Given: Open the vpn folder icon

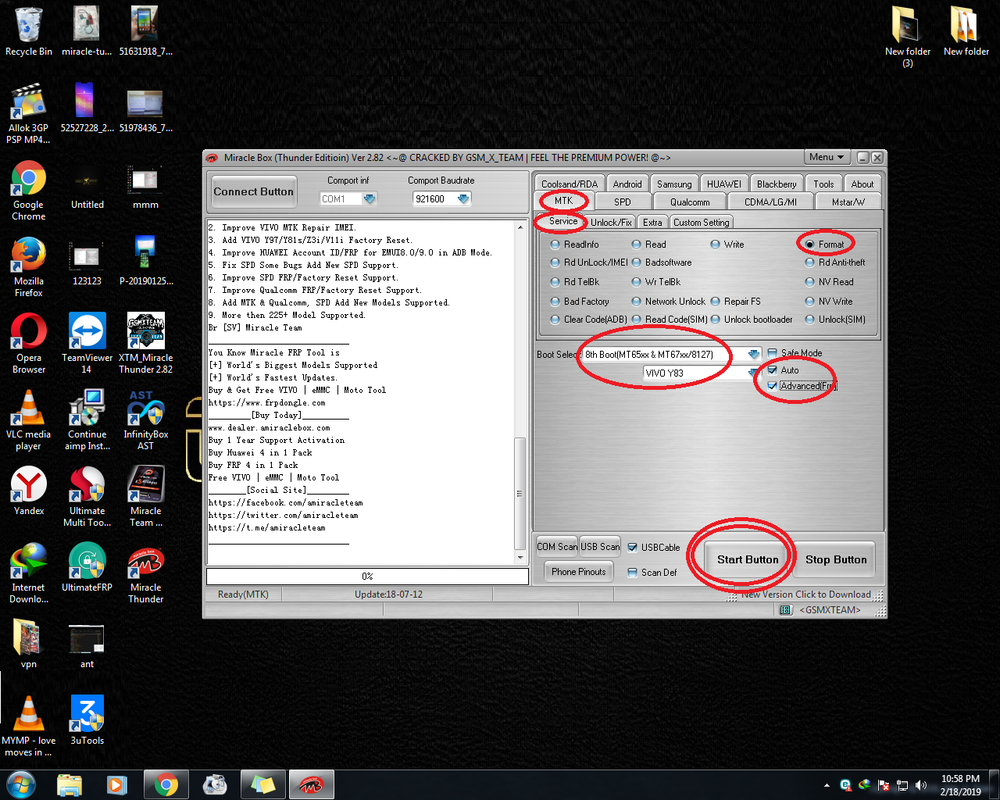Looking at the screenshot, I should [28, 644].
